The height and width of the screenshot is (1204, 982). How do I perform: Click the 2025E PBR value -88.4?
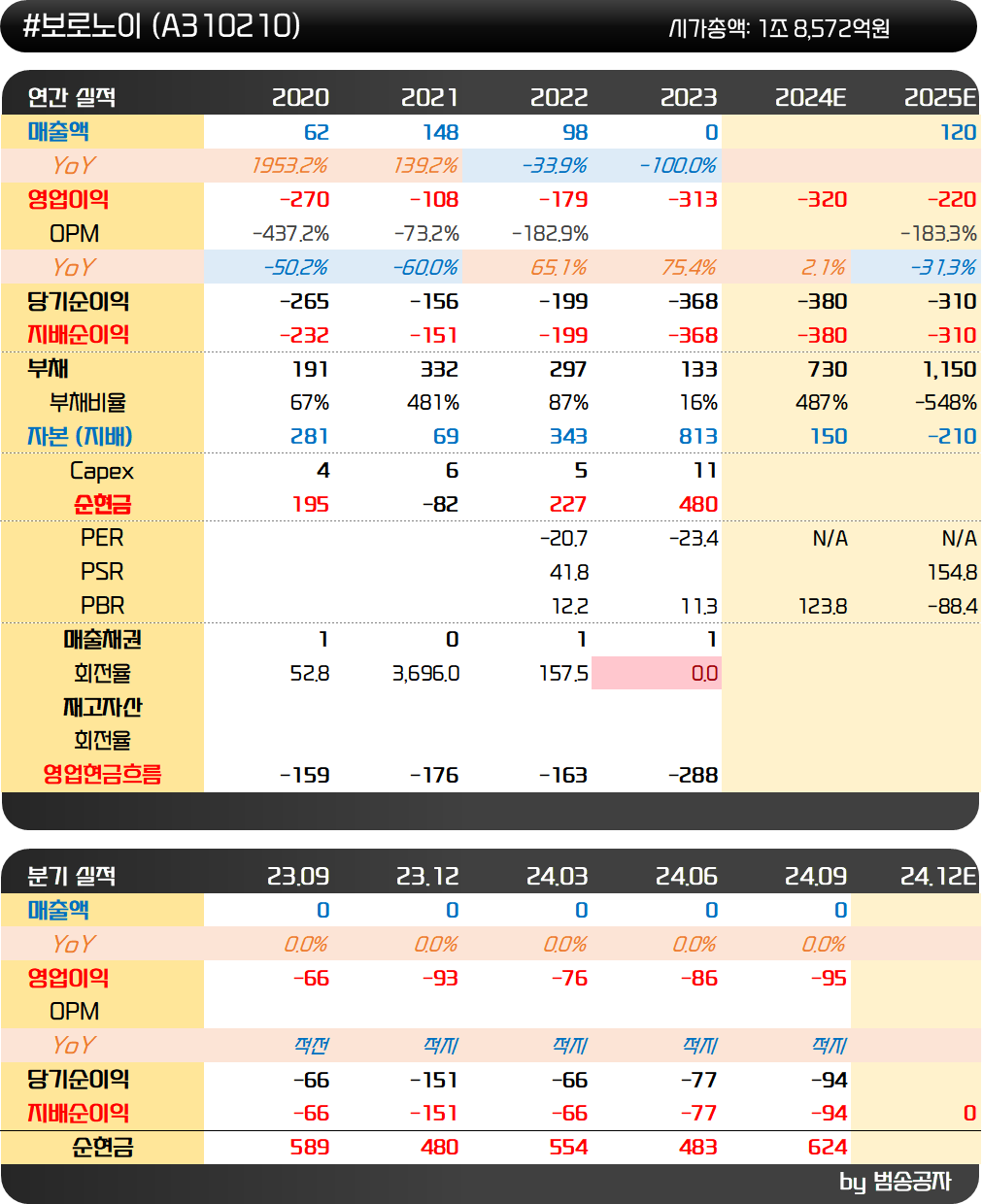(x=952, y=606)
